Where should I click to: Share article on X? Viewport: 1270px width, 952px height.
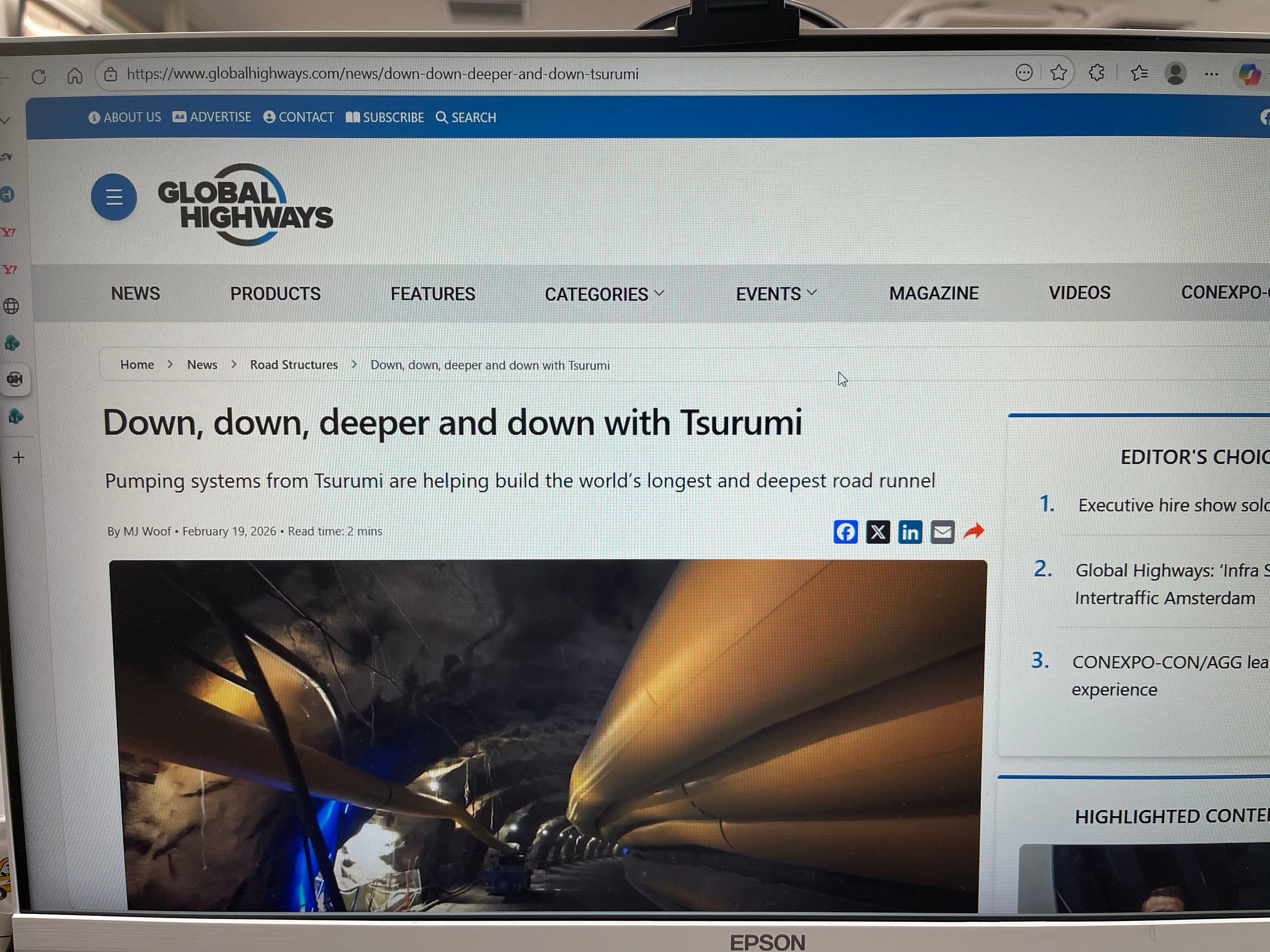878,532
